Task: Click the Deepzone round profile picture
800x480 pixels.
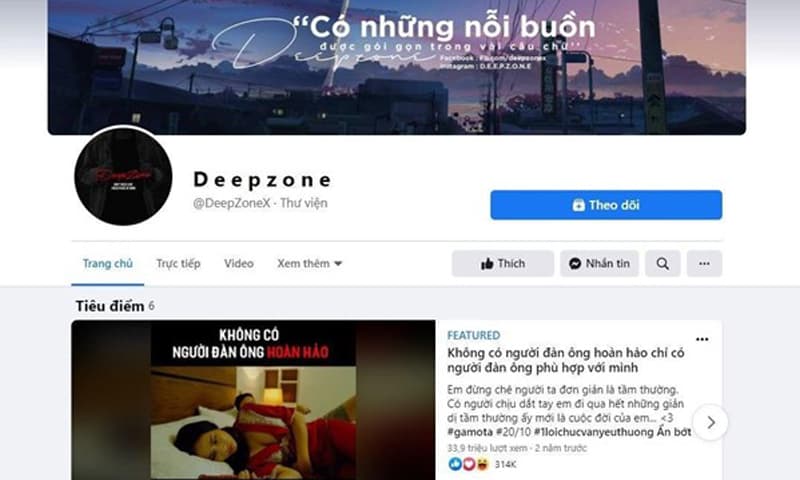Action: [x=123, y=176]
